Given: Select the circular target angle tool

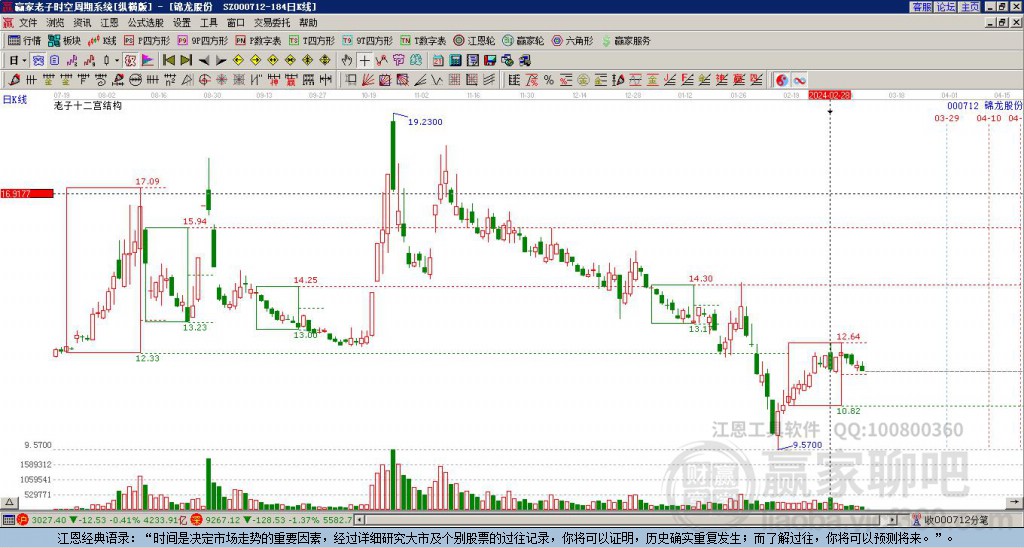Looking at the screenshot, I should click(204, 80).
